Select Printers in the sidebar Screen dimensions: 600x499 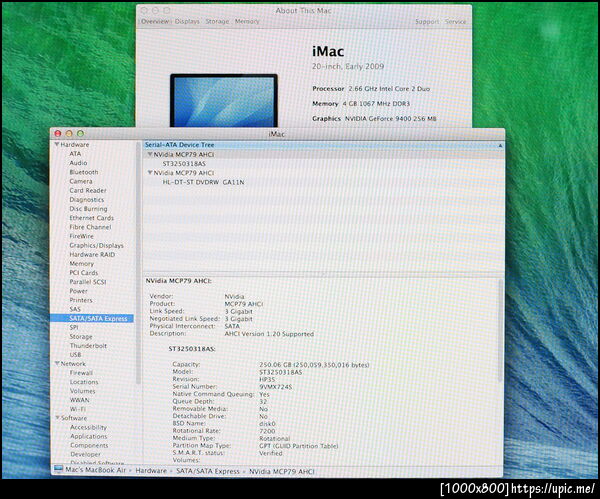[81, 300]
